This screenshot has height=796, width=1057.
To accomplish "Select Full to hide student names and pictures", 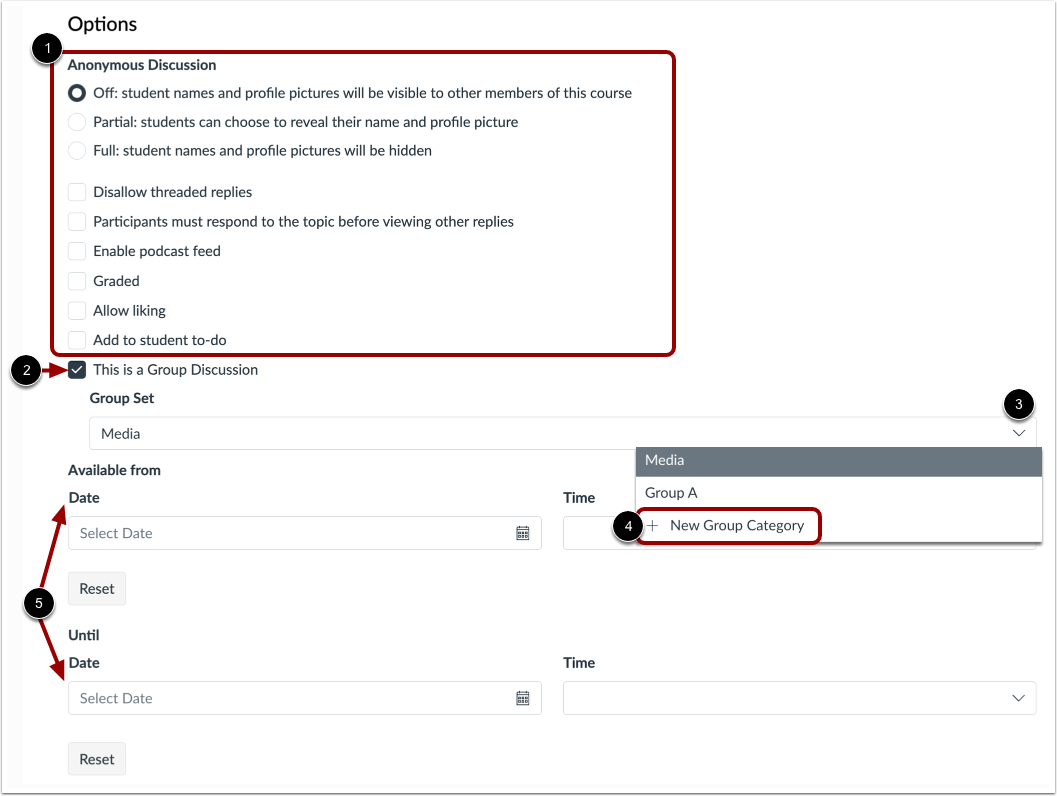I will (x=77, y=151).
